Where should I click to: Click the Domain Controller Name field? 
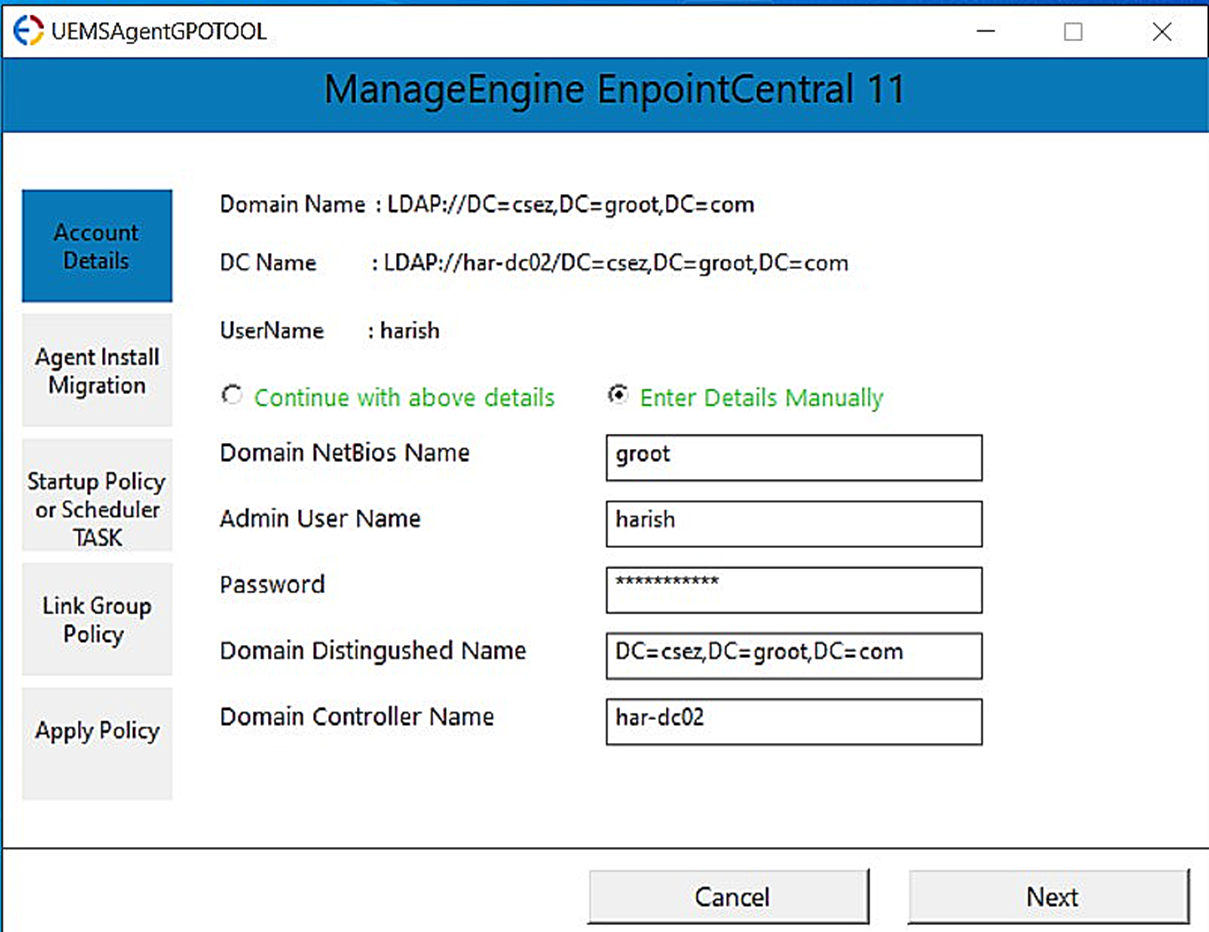pos(793,722)
